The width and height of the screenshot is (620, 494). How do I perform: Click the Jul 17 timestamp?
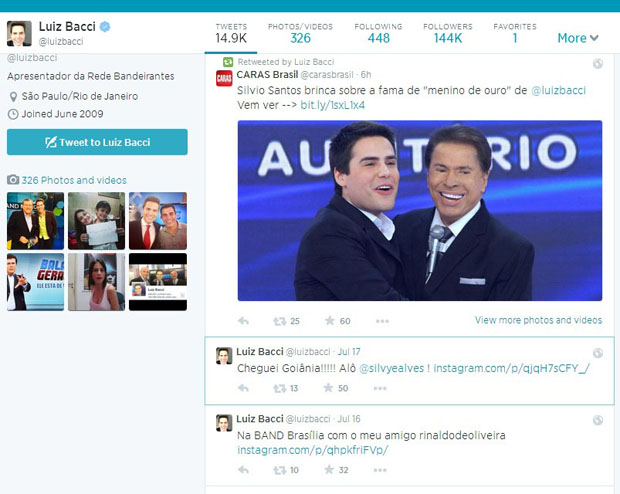tap(349, 352)
